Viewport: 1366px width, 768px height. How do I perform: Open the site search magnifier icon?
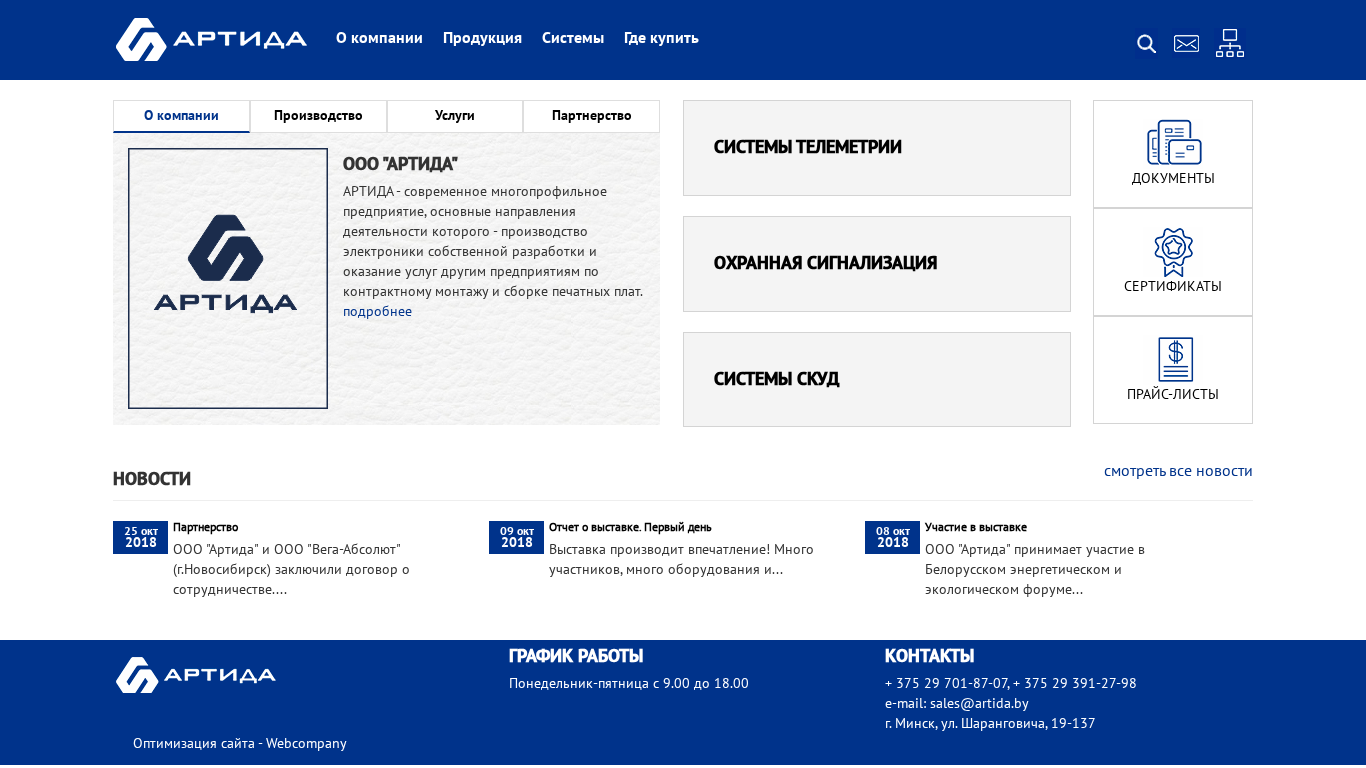pyautogui.click(x=1147, y=44)
